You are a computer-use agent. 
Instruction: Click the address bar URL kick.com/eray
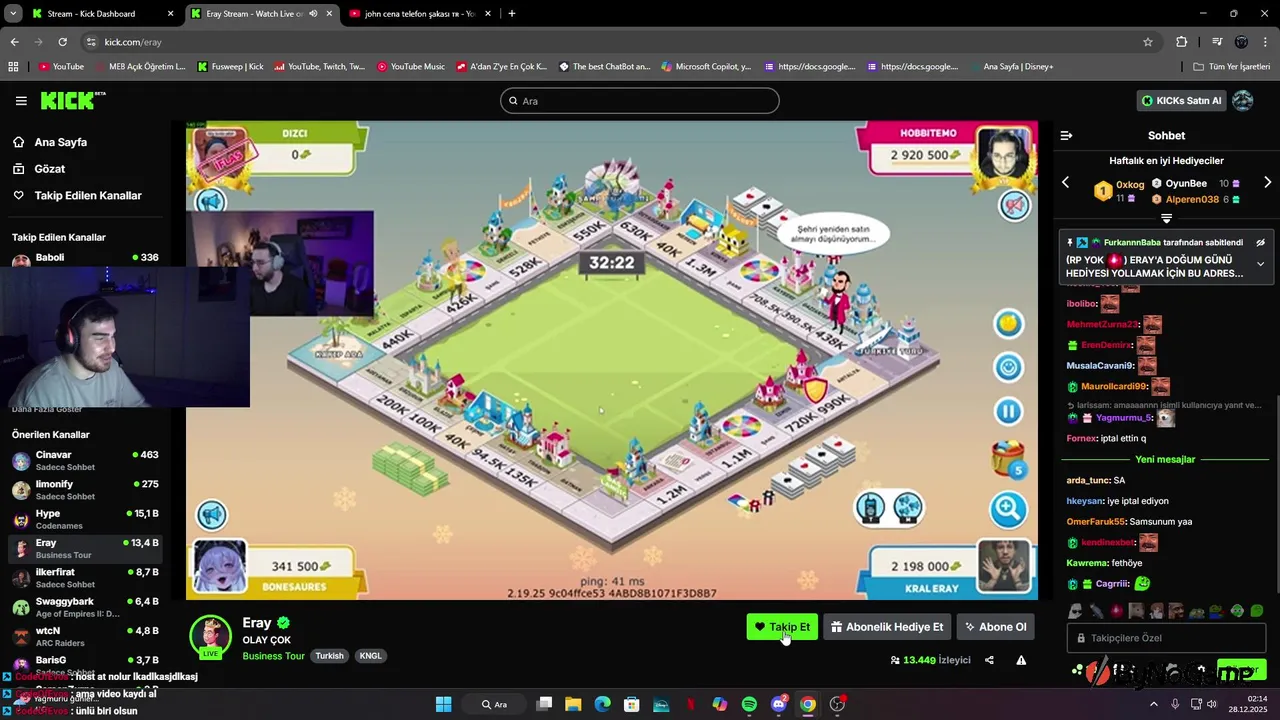click(133, 42)
